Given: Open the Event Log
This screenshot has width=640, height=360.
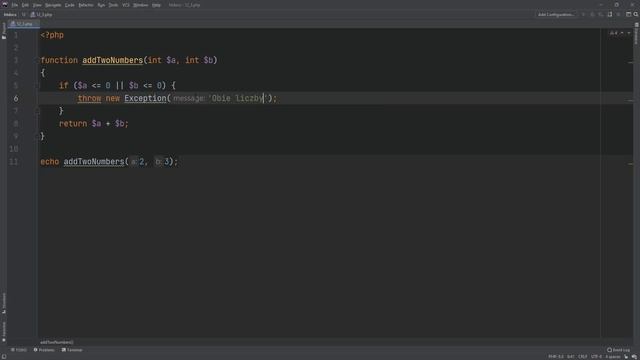Looking at the screenshot, I should click(x=618, y=350).
